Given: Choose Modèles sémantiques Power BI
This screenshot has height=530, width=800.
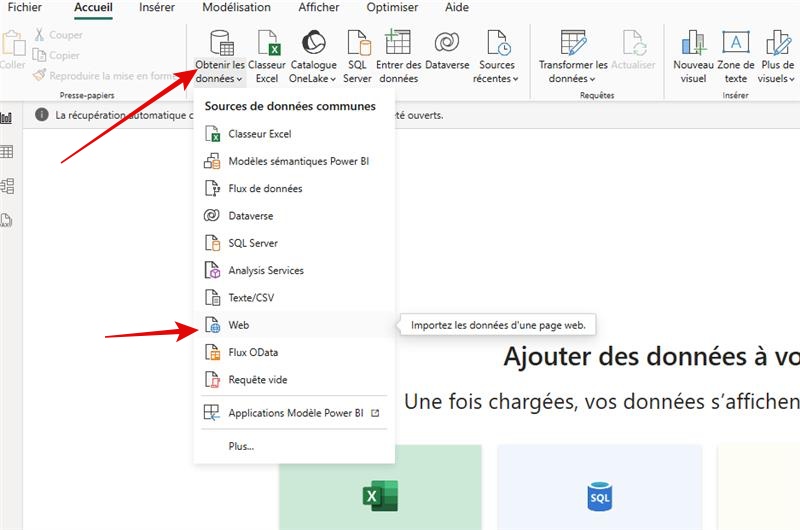Looking at the screenshot, I should tap(294, 161).
